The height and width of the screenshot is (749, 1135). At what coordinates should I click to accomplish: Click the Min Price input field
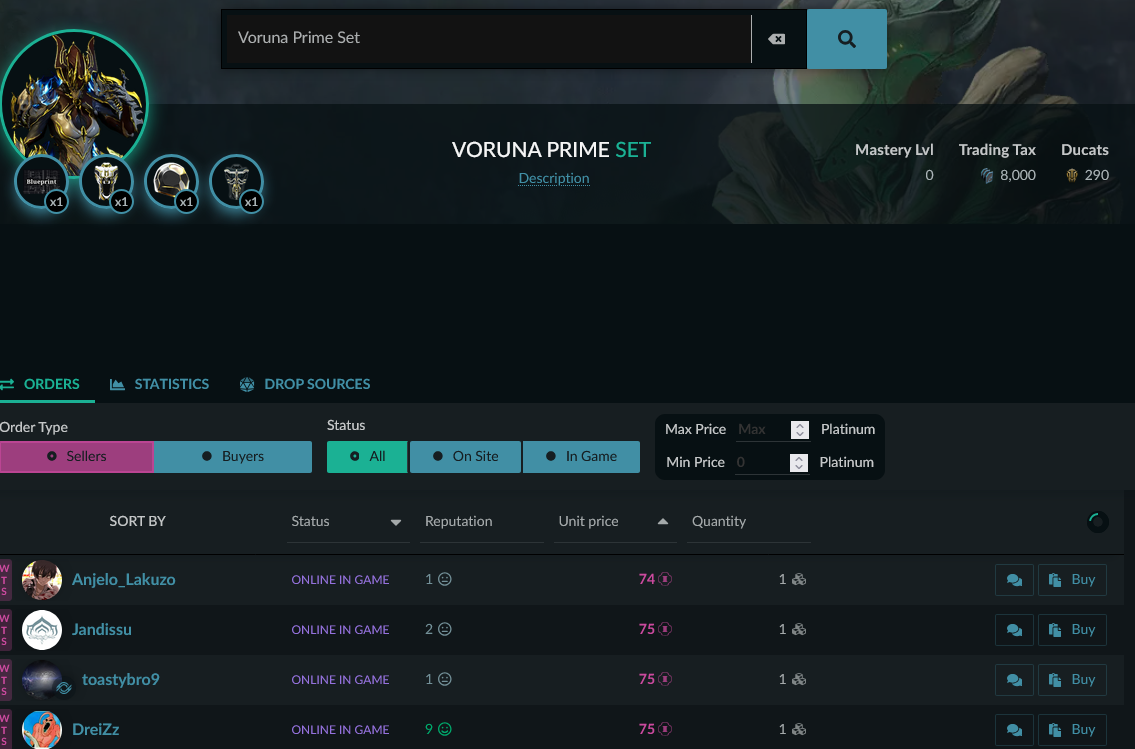pyautogui.click(x=761, y=462)
